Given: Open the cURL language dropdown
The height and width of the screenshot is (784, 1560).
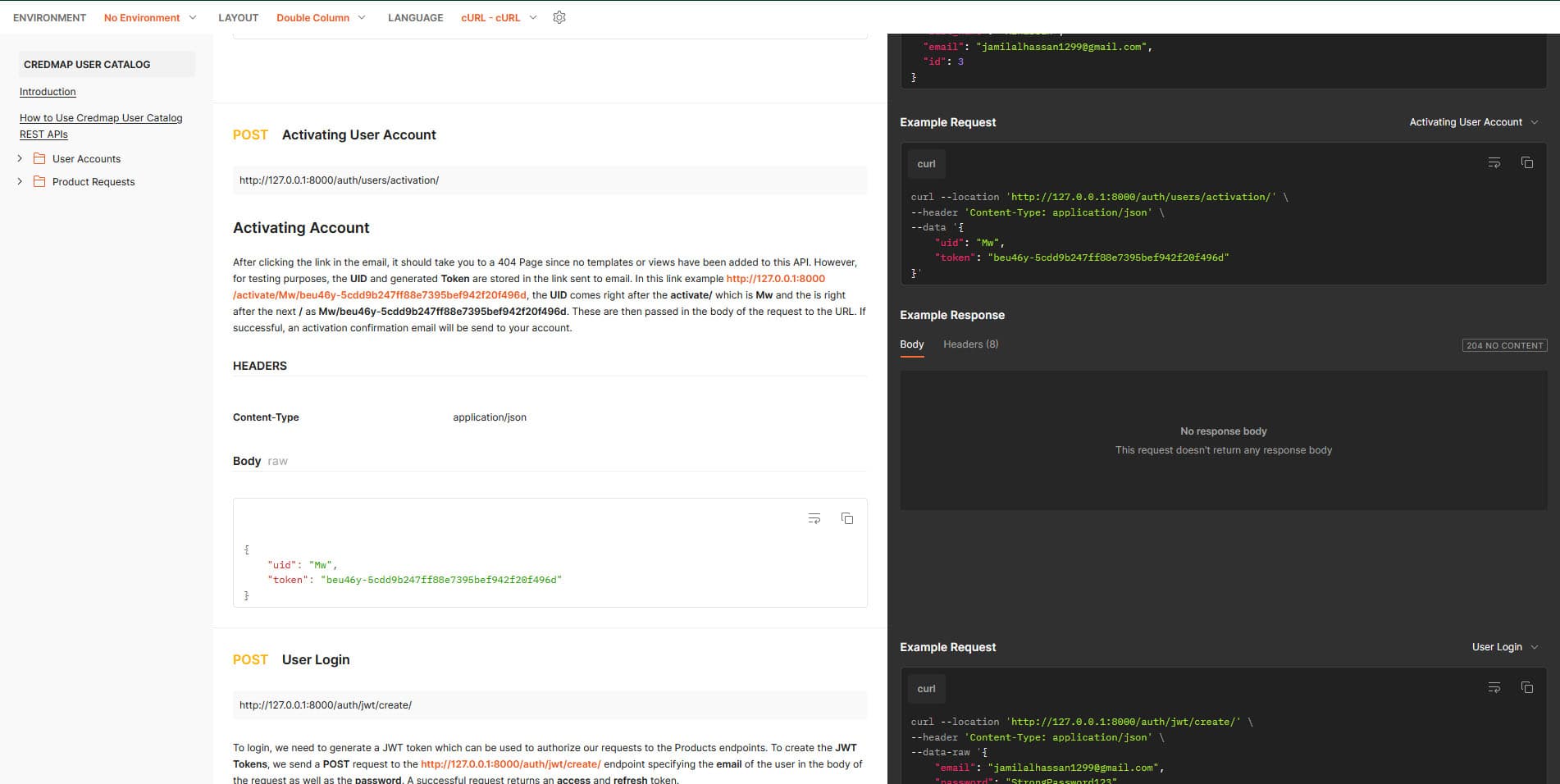Looking at the screenshot, I should pos(499,17).
